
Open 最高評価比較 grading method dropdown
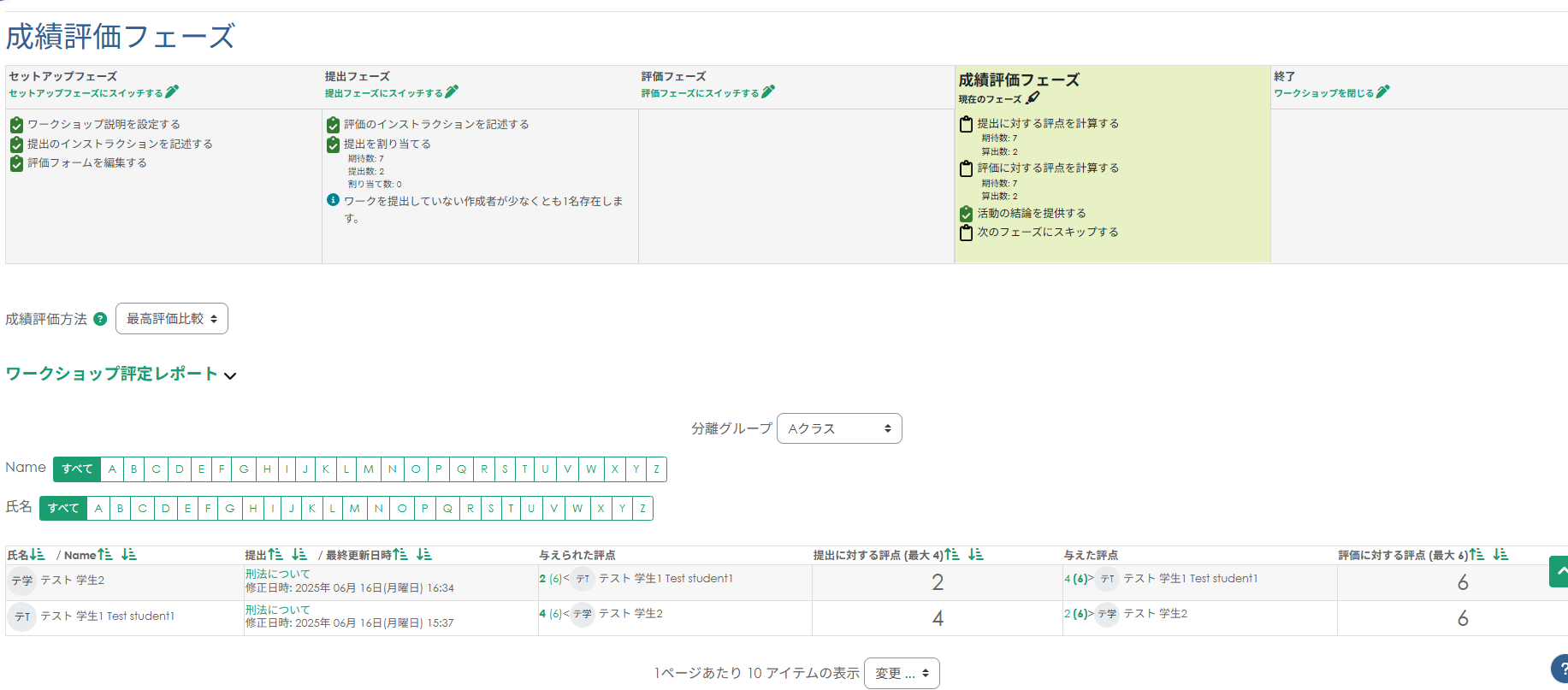171,319
